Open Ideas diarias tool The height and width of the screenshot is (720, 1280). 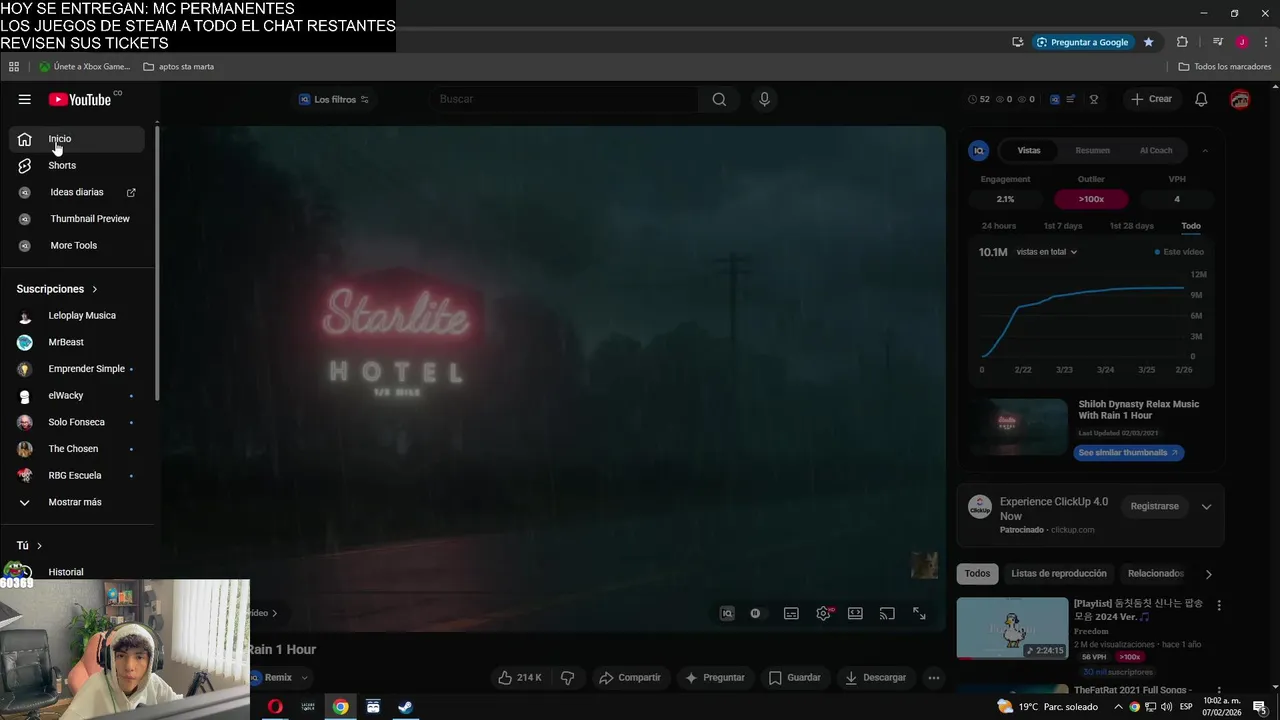click(77, 192)
